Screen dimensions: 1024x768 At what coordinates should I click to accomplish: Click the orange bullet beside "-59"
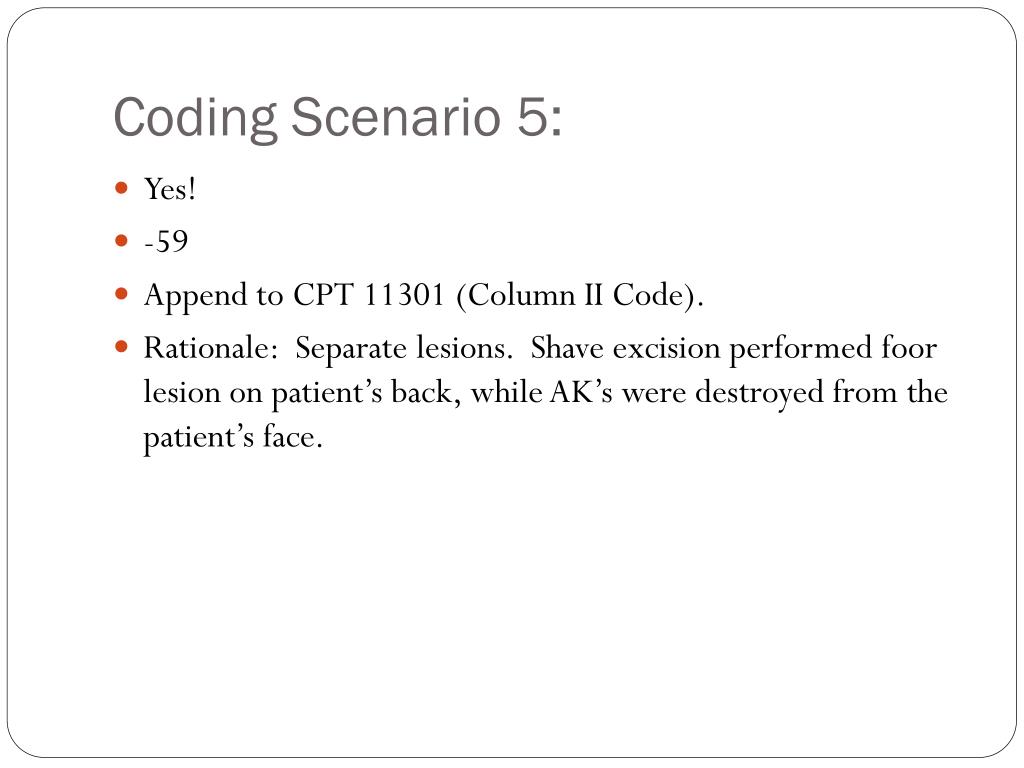tap(121, 240)
